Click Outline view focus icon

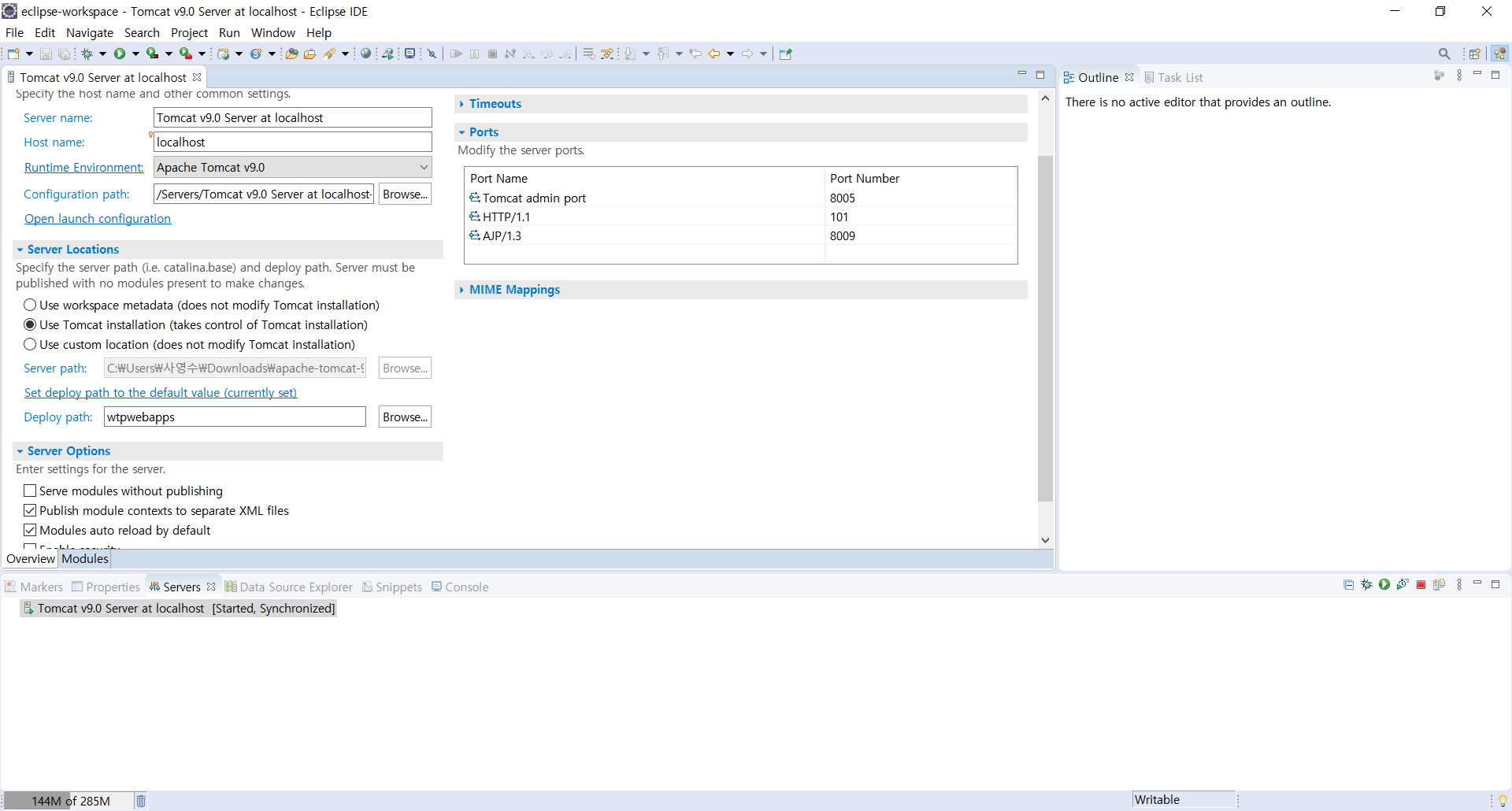pyautogui.click(x=1439, y=76)
